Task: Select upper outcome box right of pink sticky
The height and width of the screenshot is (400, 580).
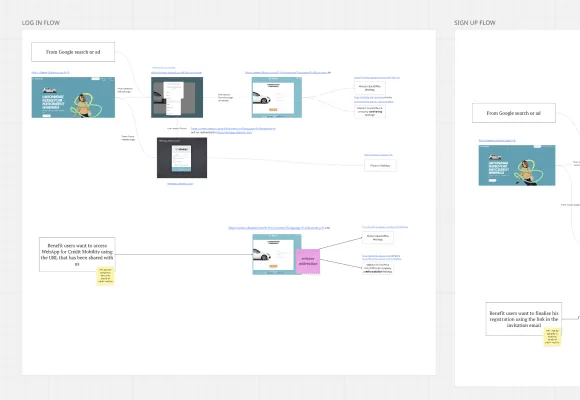Action: click(x=378, y=238)
